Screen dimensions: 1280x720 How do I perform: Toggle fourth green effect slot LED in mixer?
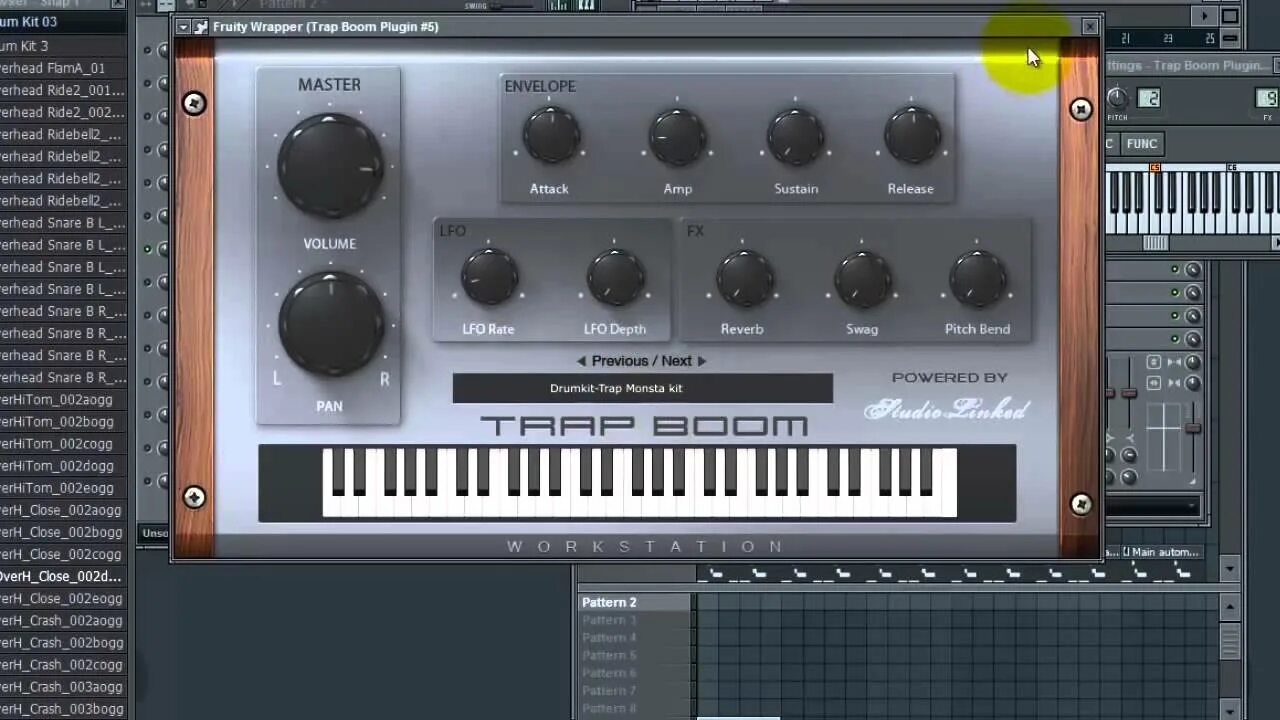[1175, 339]
